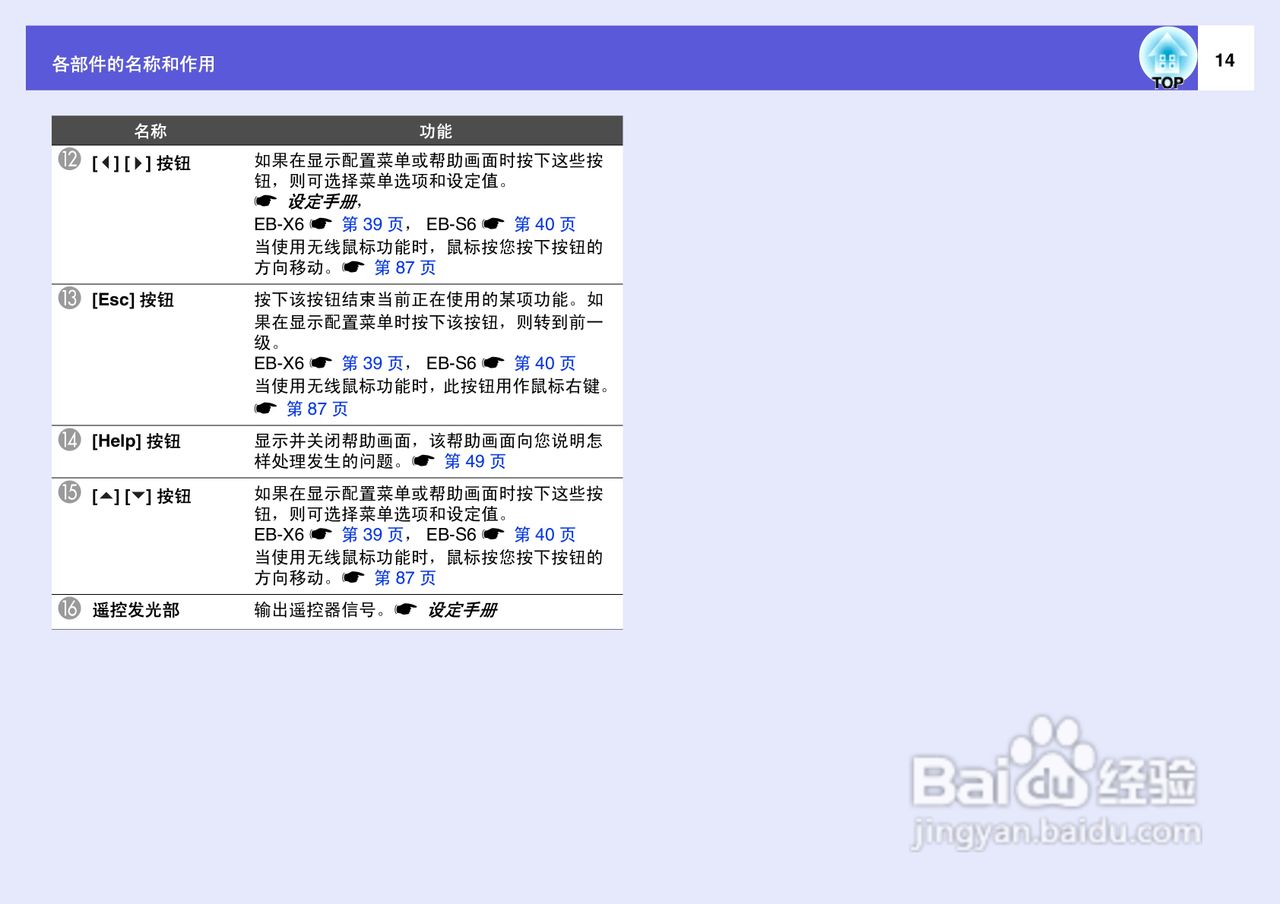Click the page number 14

1225,60
